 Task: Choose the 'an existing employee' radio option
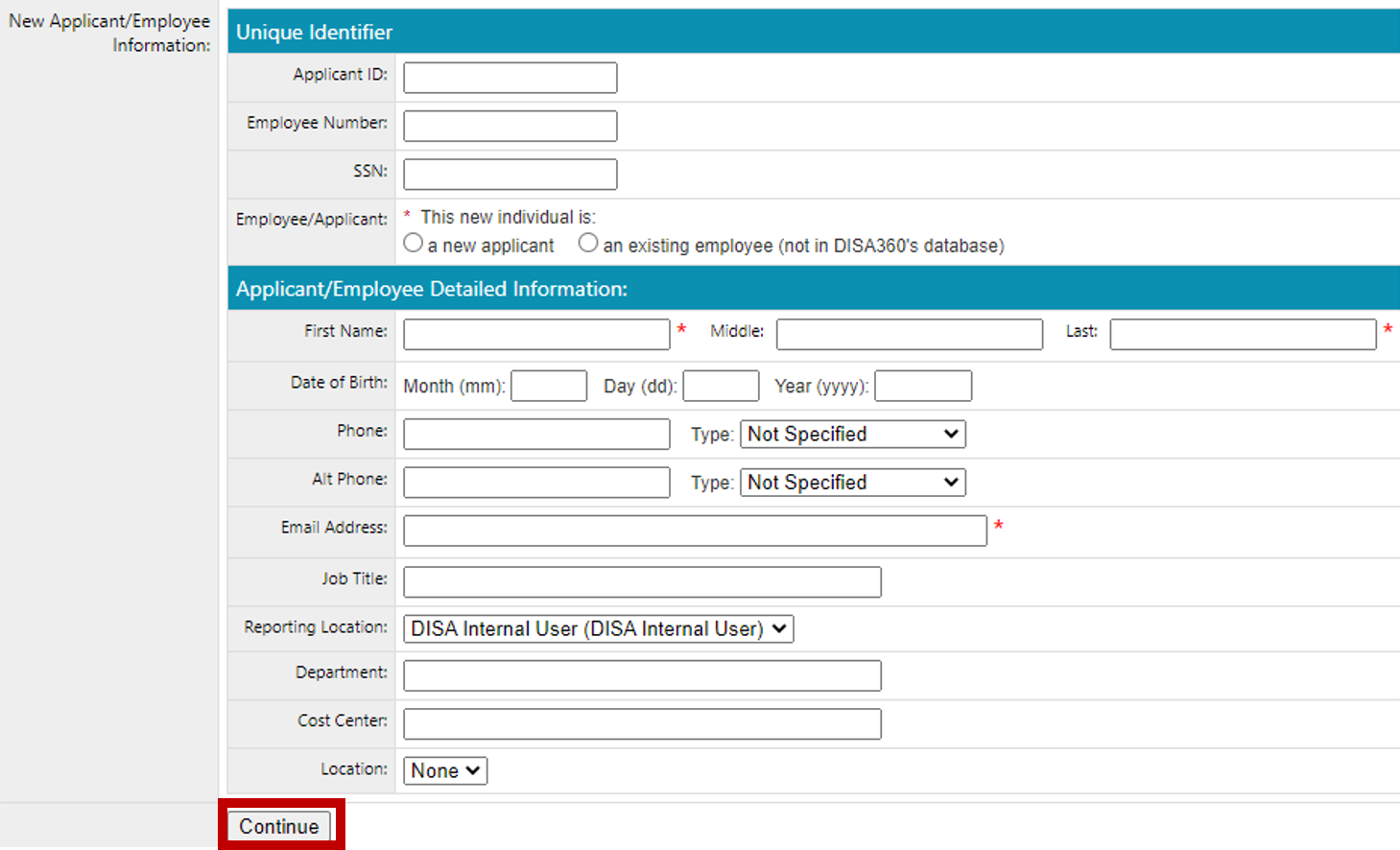588,244
